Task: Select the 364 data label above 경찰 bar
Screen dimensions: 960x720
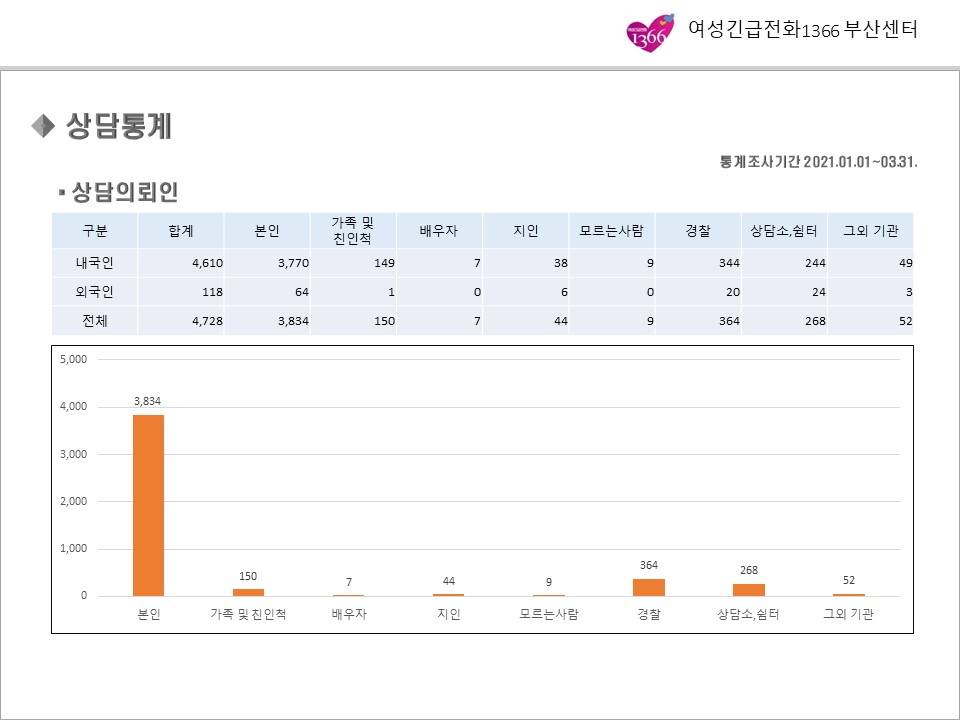Action: [x=648, y=565]
